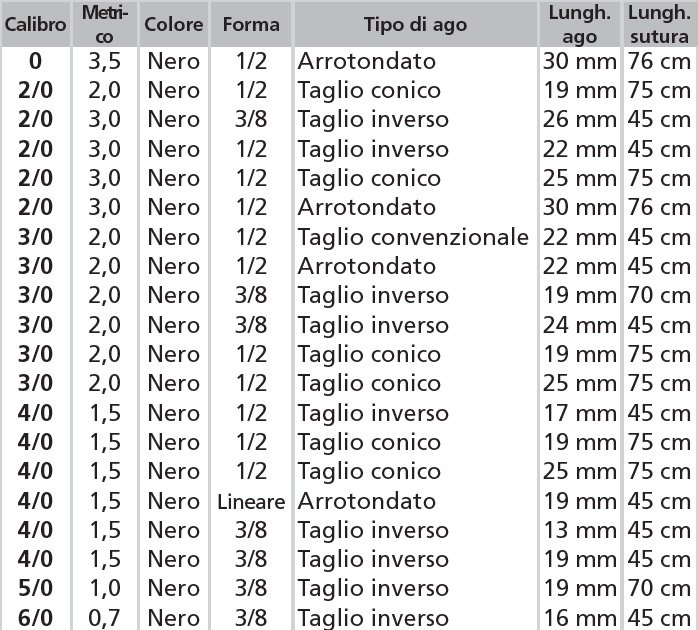
Task: Select the 26 mm needle length cell
Action: click(579, 120)
